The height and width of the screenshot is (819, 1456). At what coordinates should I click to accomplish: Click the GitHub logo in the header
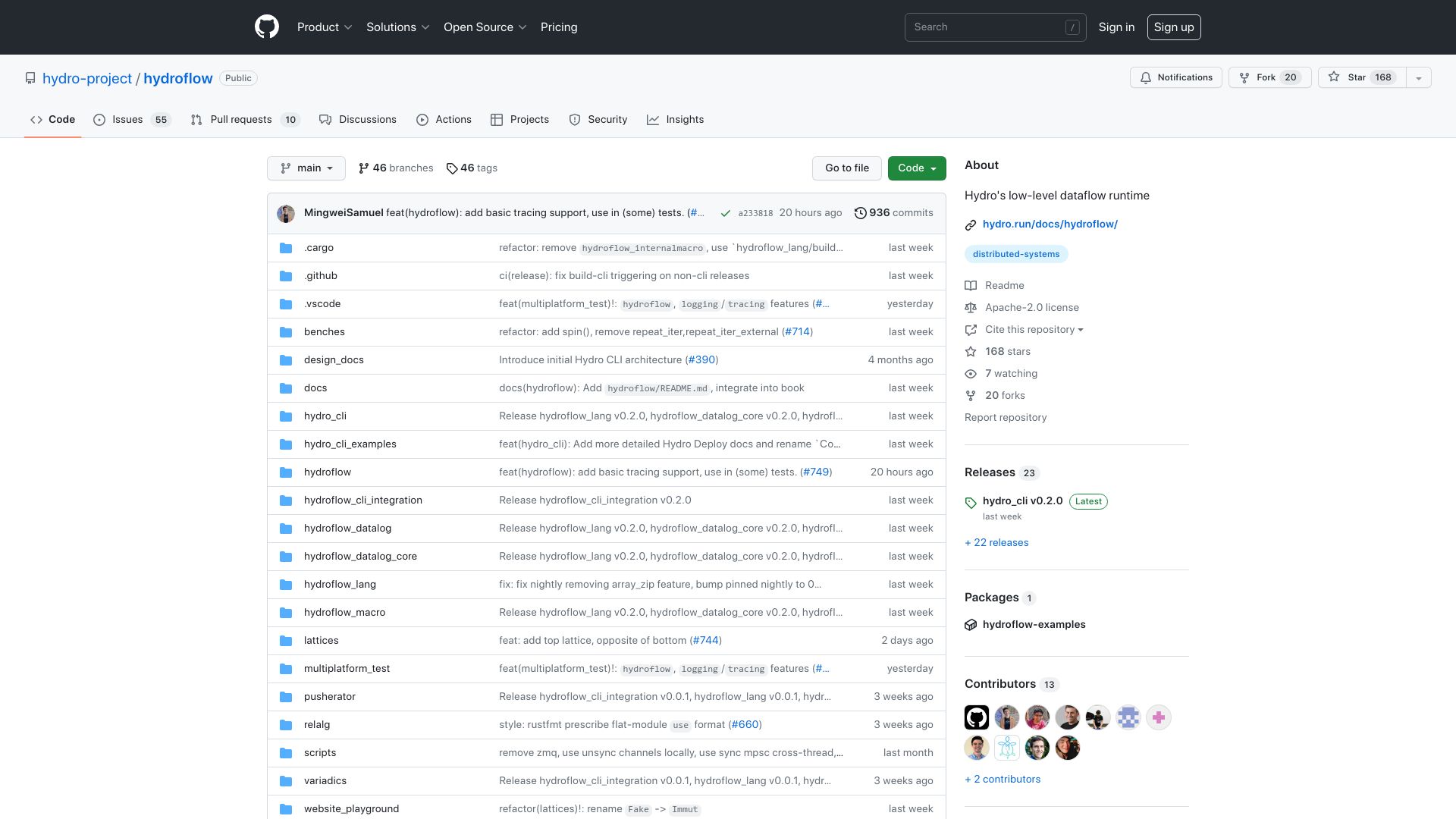(x=267, y=27)
